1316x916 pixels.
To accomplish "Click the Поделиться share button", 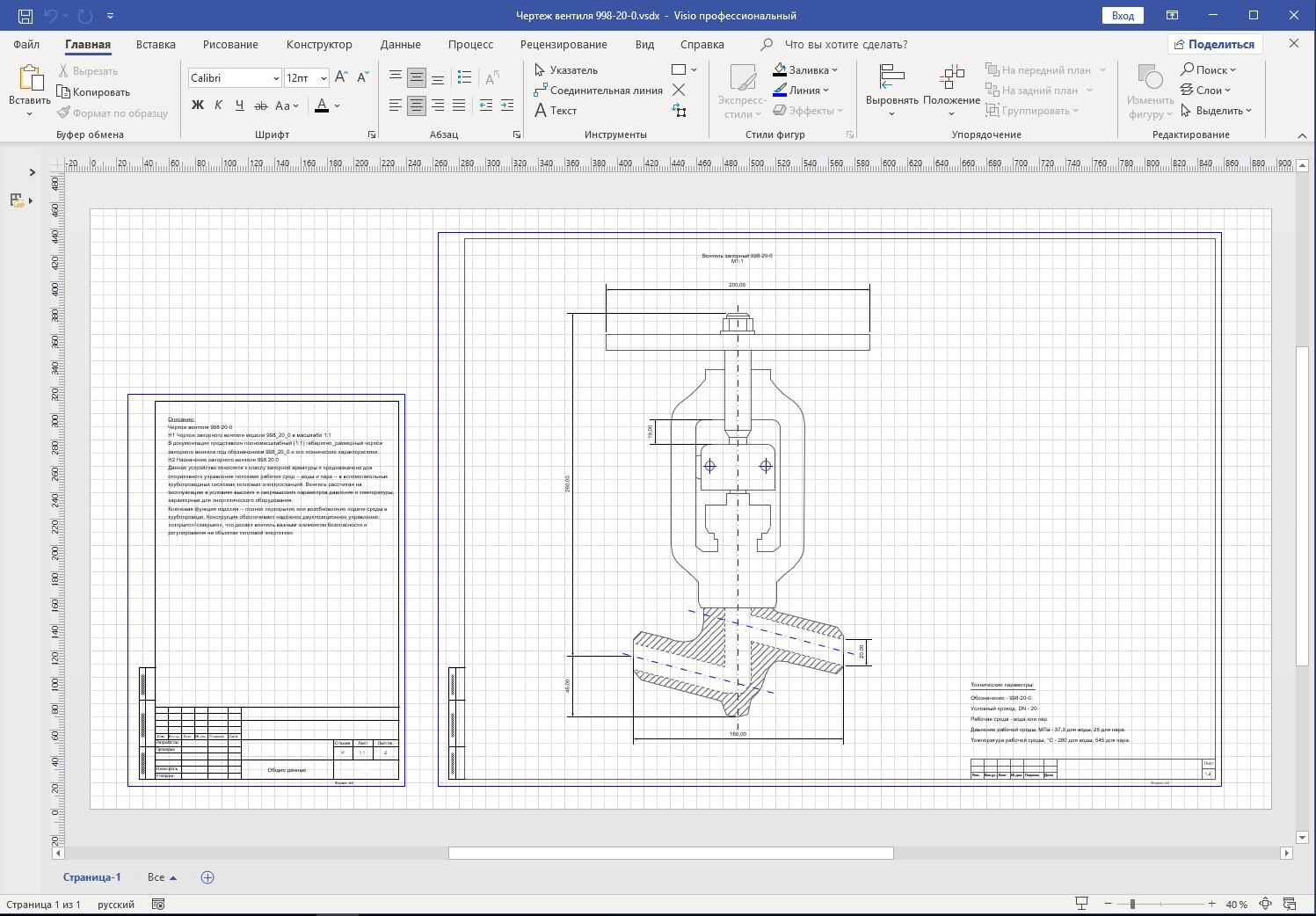I will point(1214,44).
